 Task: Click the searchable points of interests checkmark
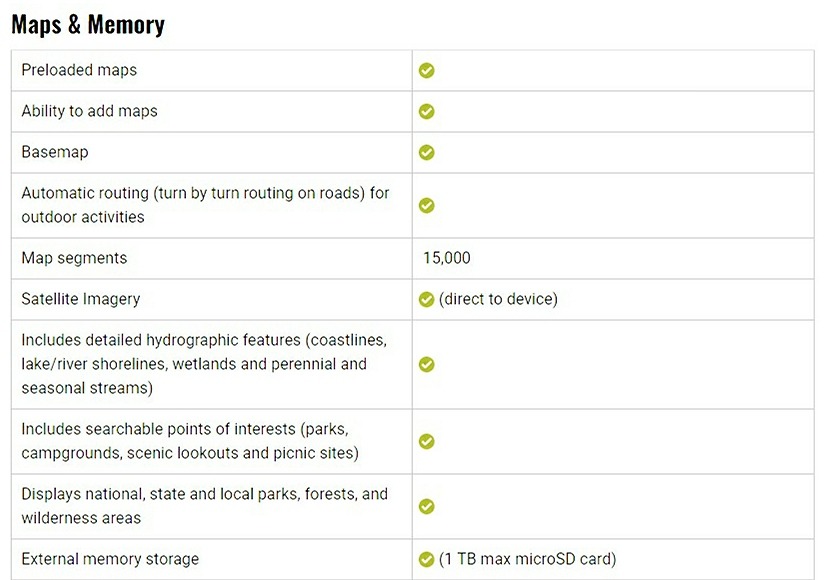427,441
